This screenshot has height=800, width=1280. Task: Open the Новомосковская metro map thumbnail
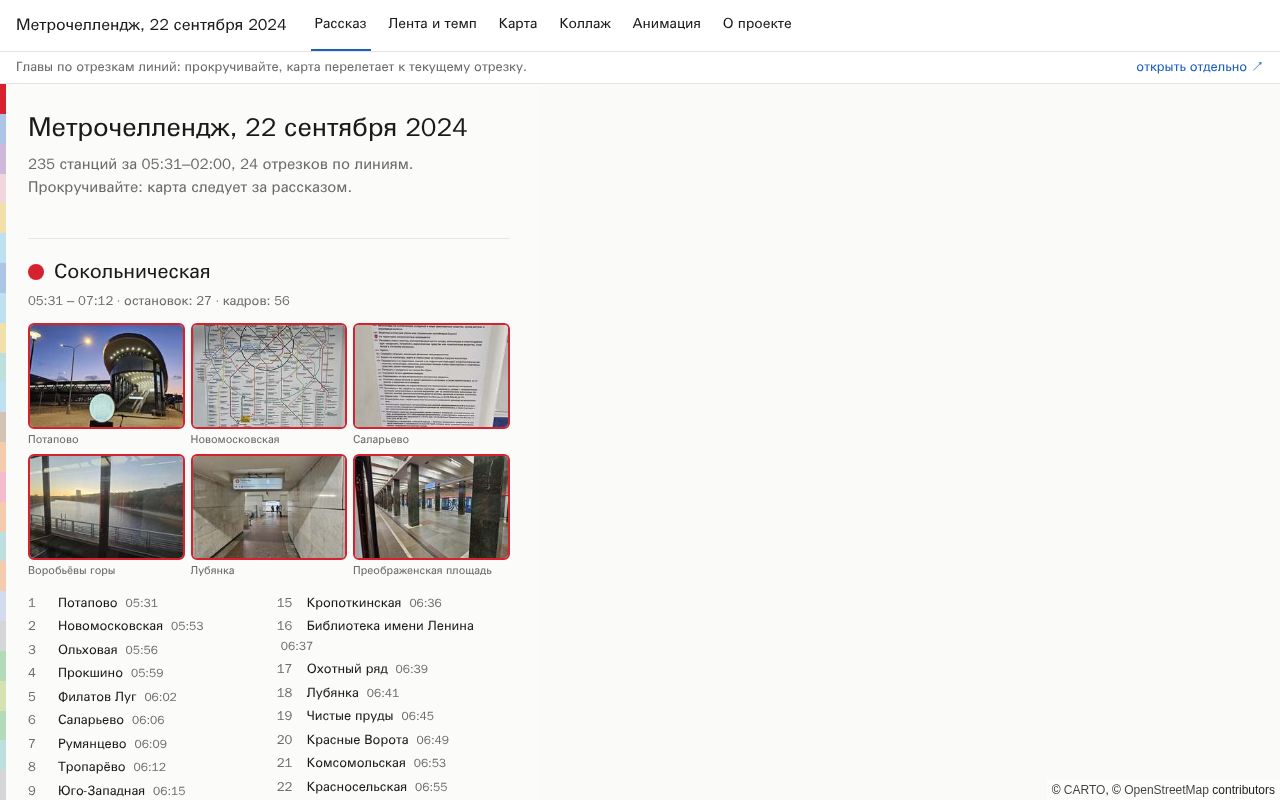tap(269, 376)
